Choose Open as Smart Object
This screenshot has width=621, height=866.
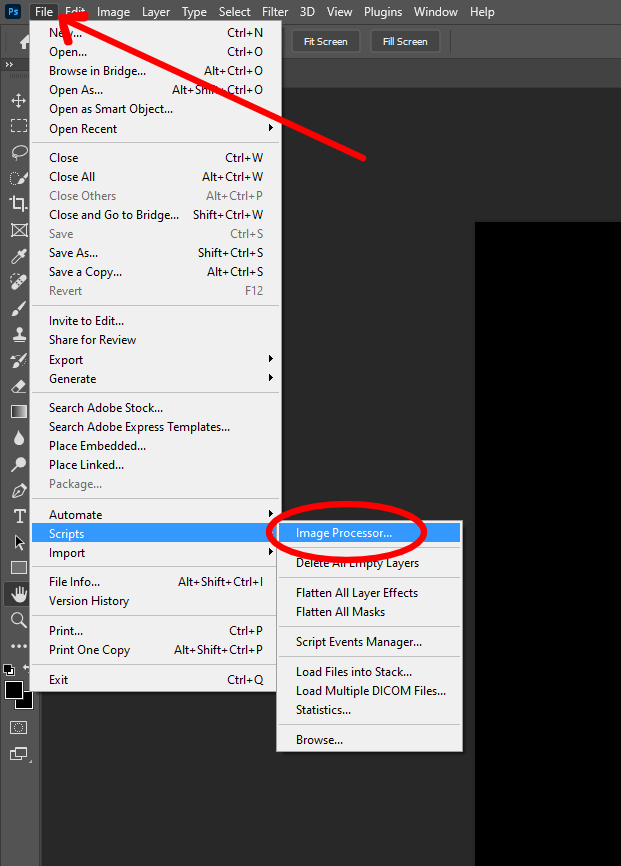pos(155,109)
